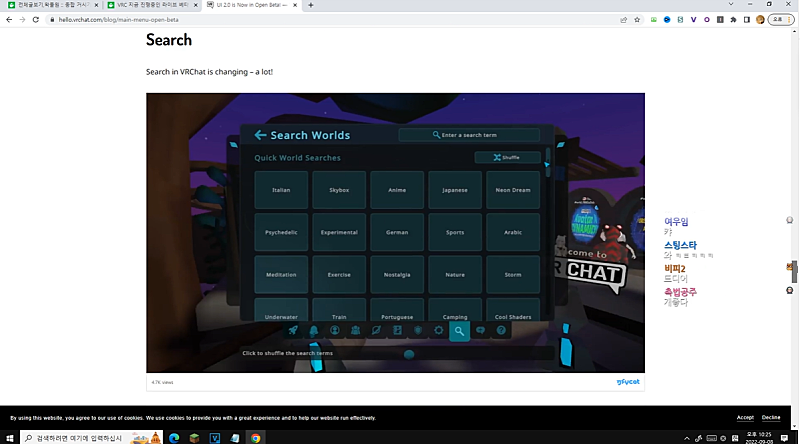
Task: Pick the Meditation search tile
Action: (281, 275)
